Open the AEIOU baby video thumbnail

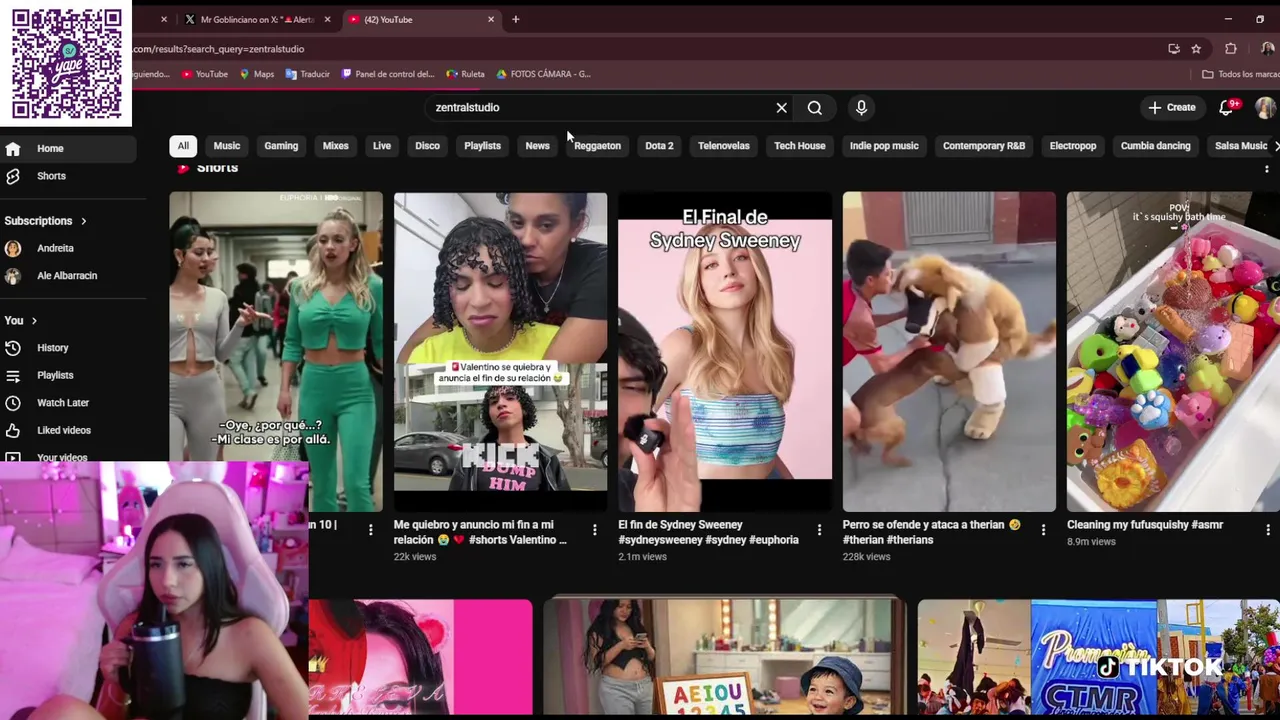coord(725,657)
